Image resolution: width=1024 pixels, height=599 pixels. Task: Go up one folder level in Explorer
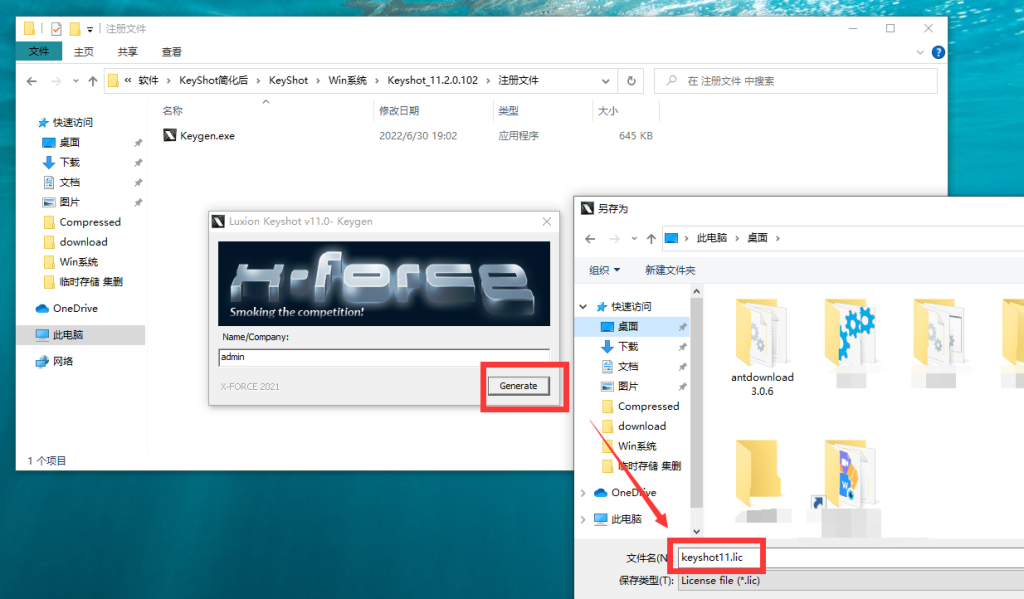tap(93, 81)
